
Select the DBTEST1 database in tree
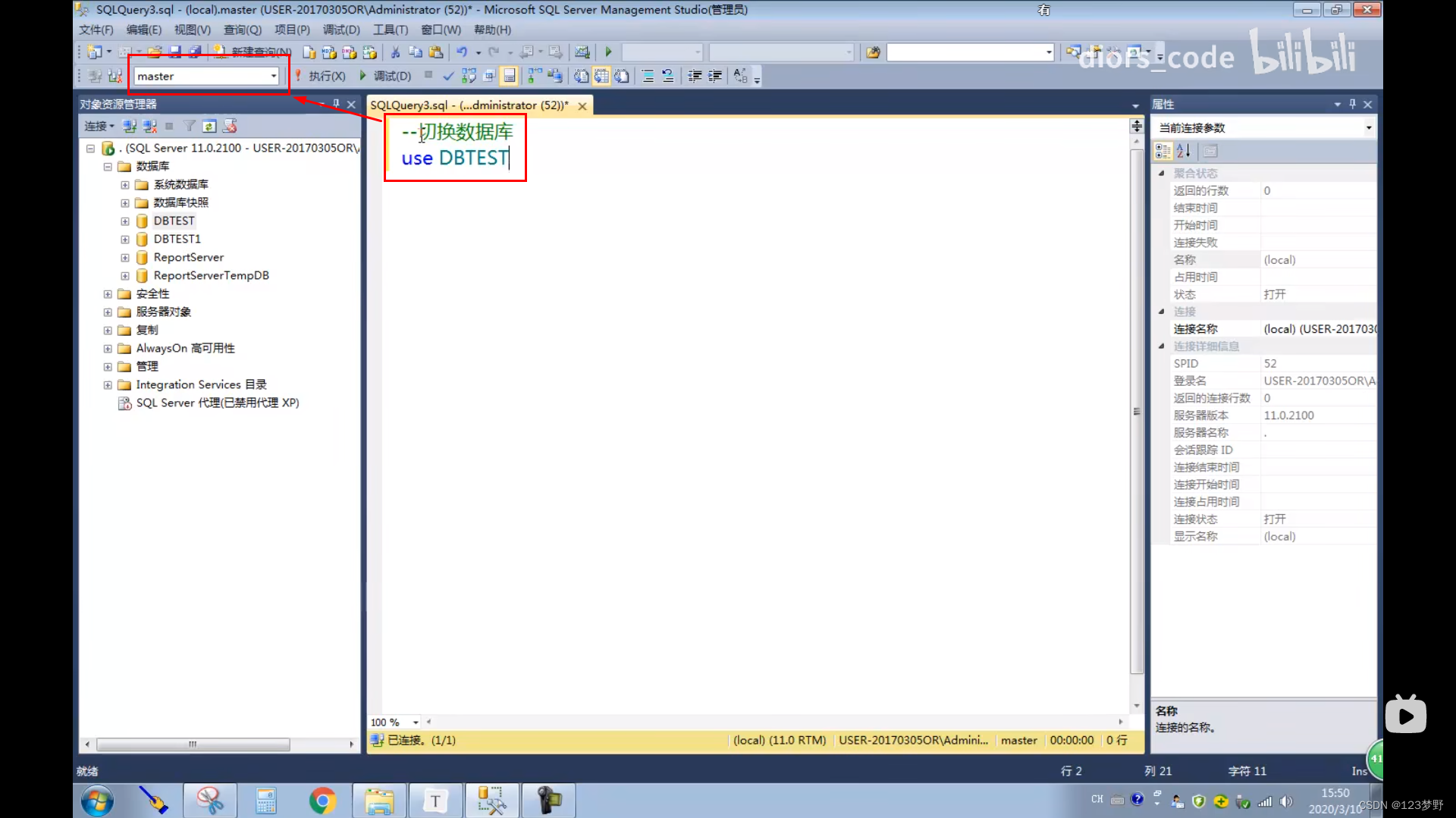click(177, 239)
